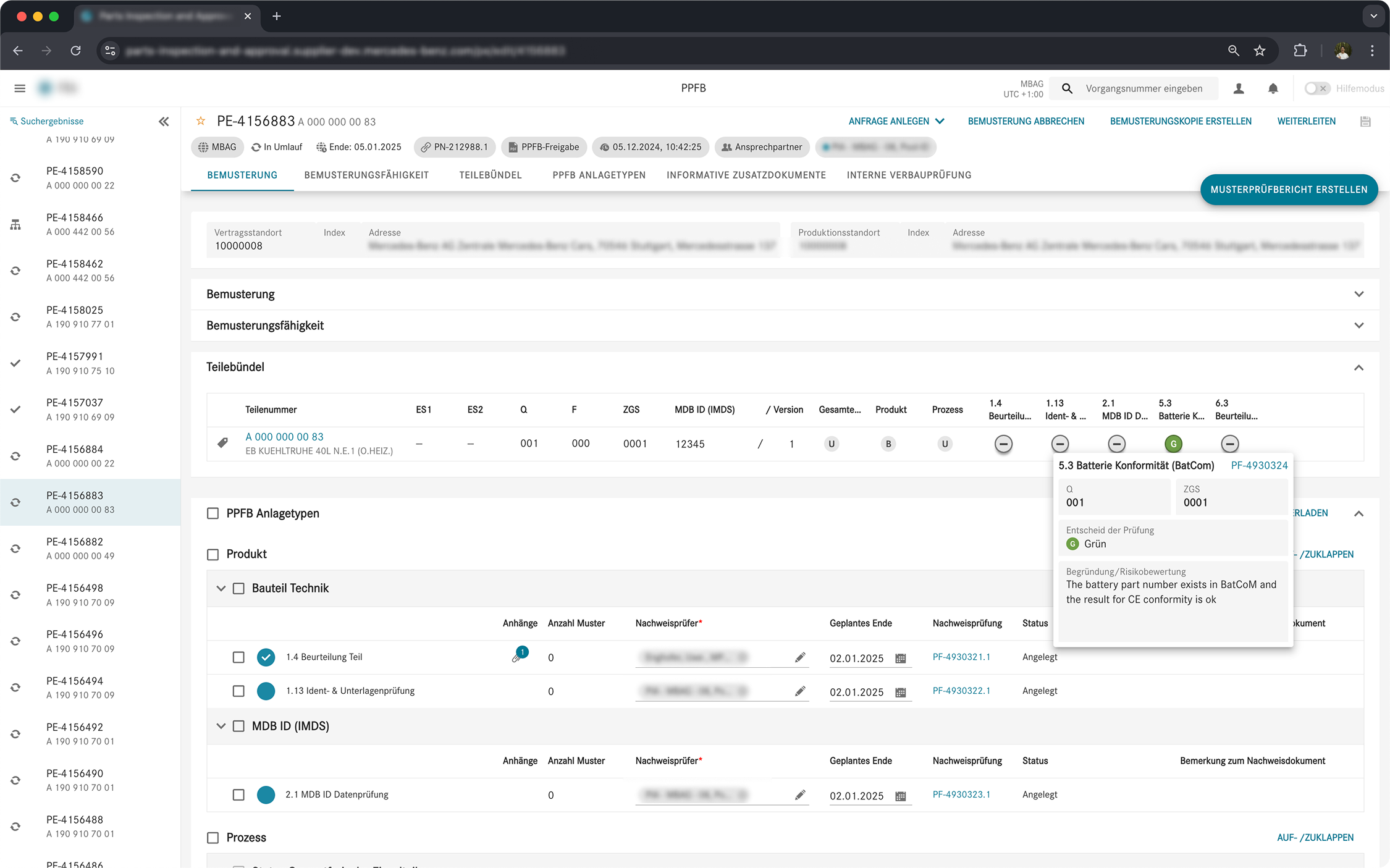Open the user profile icon in header

point(1239,88)
